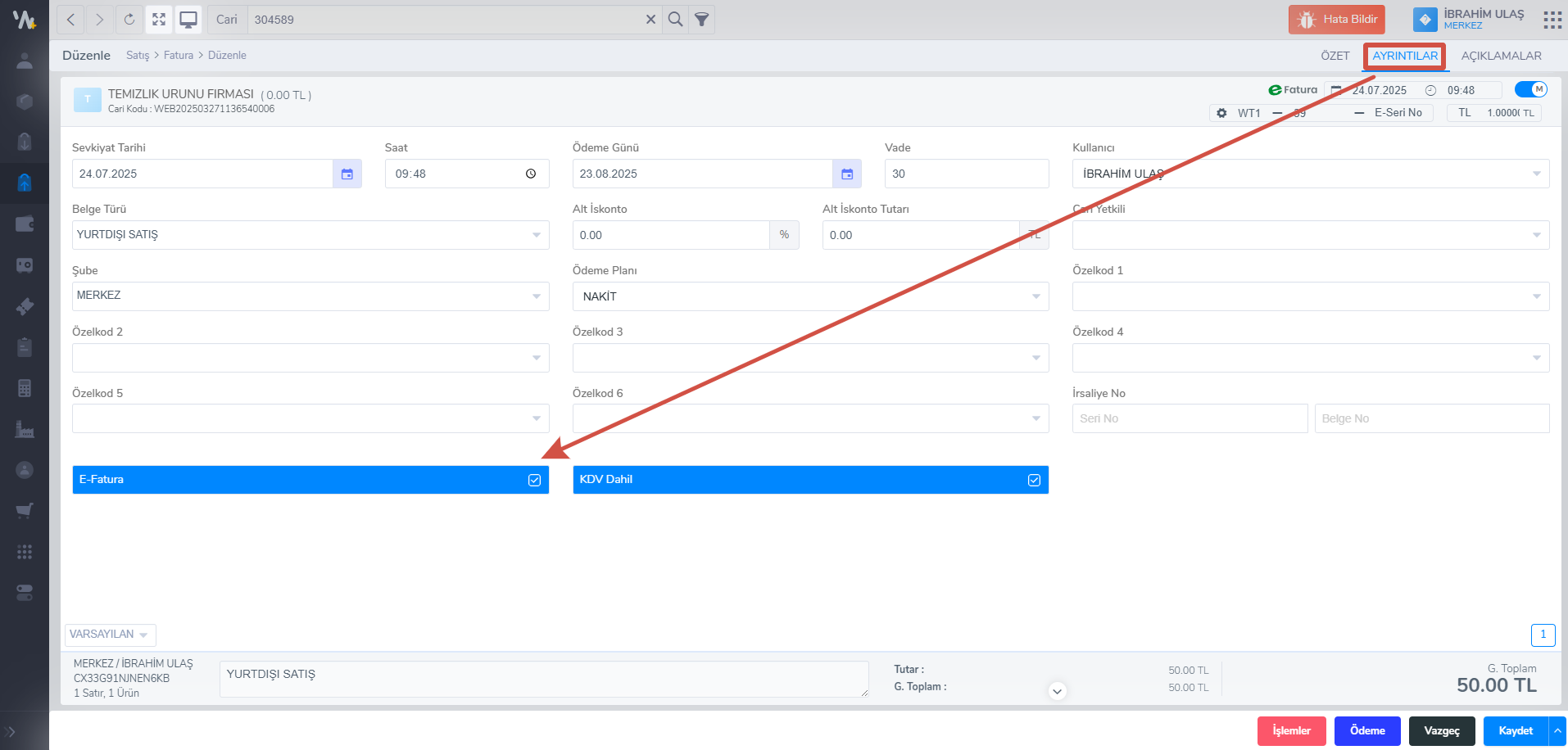
Task: Click the search magnifier icon
Action: coord(675,20)
